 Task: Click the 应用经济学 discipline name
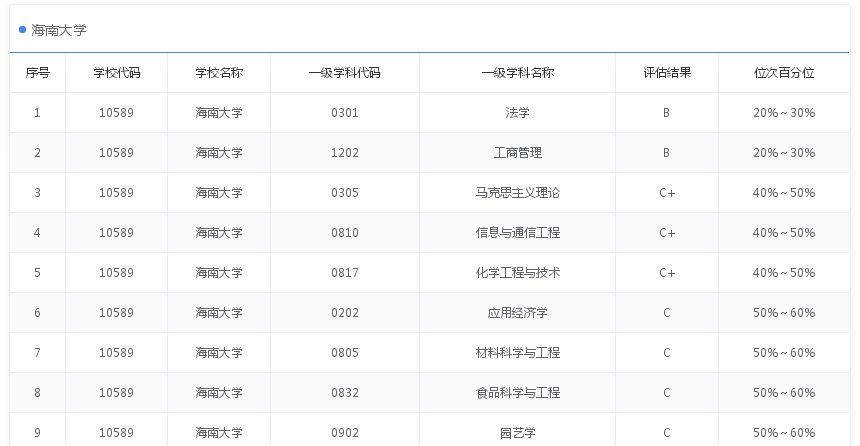point(517,313)
